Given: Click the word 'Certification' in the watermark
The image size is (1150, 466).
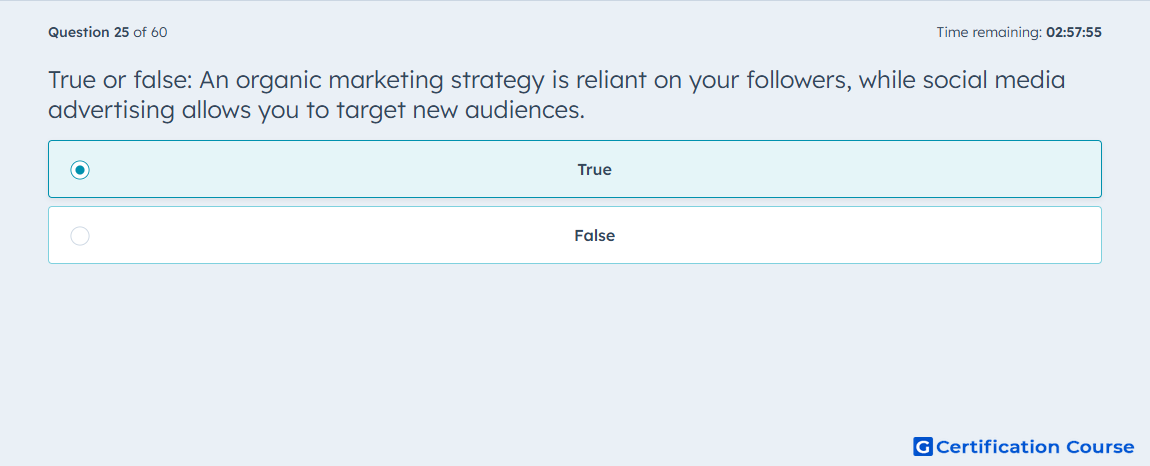Looking at the screenshot, I should click(x=998, y=447).
